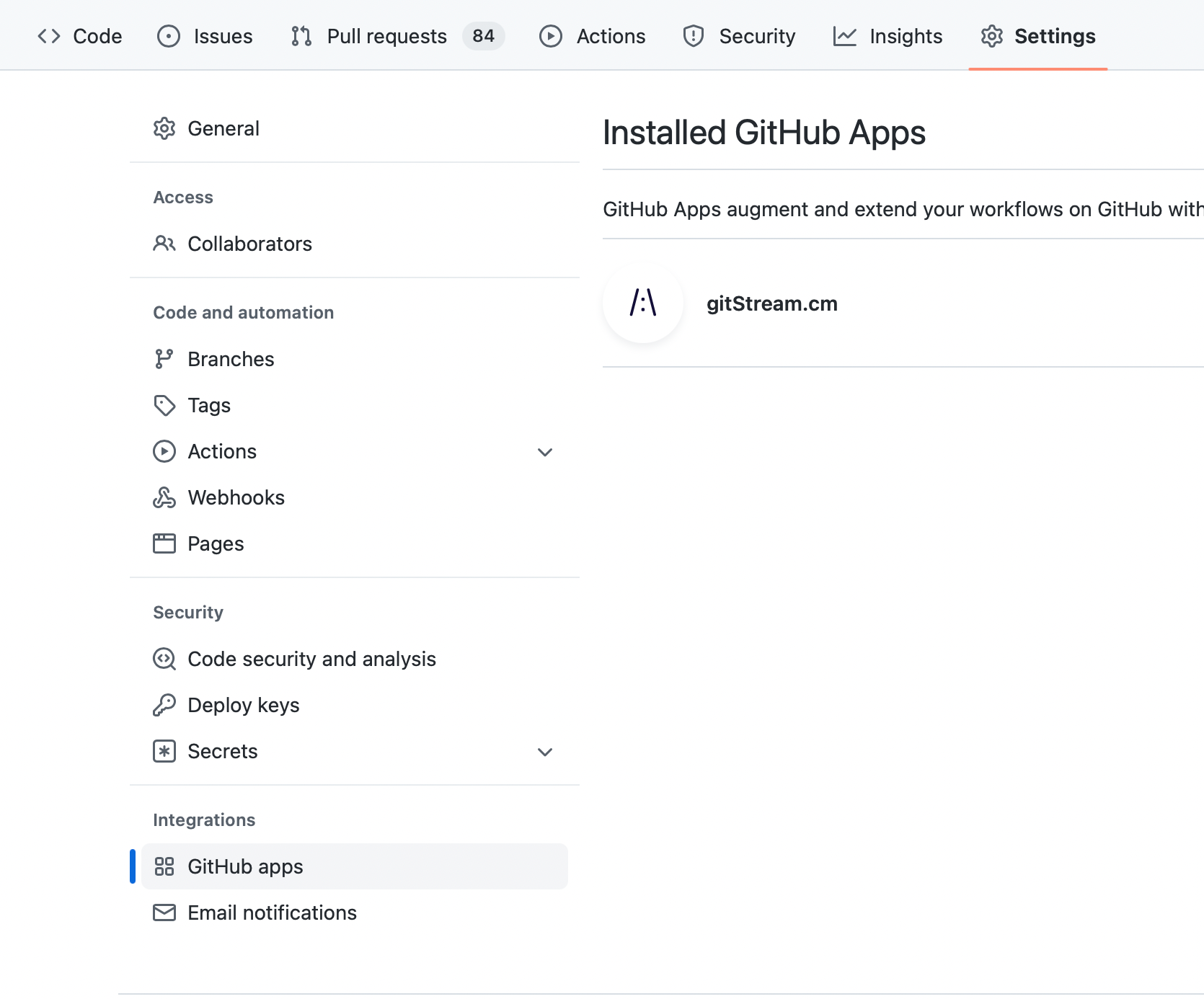The width and height of the screenshot is (1204, 999).
Task: Switch to the Settings tab
Action: (x=1055, y=35)
